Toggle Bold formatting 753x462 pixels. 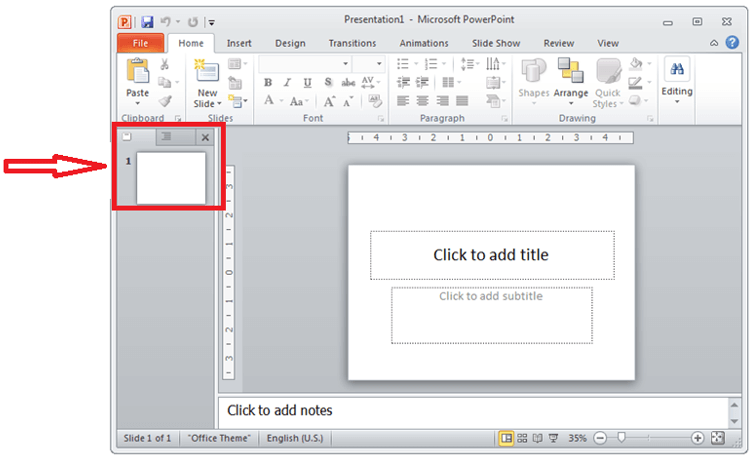tap(268, 83)
